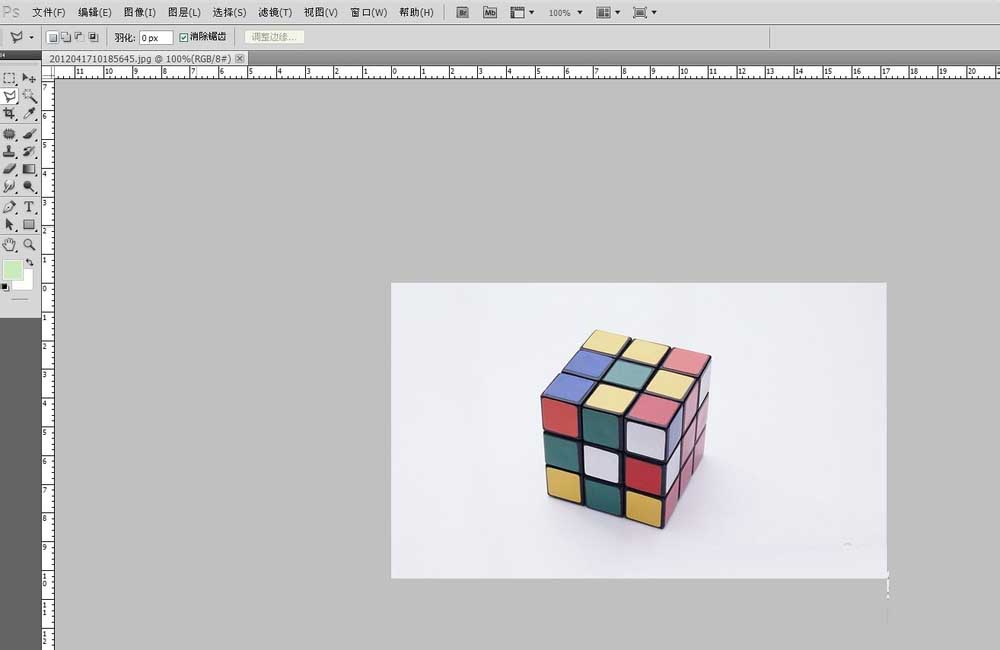Select the Eraser tool
The width and height of the screenshot is (1000, 650).
click(10, 169)
